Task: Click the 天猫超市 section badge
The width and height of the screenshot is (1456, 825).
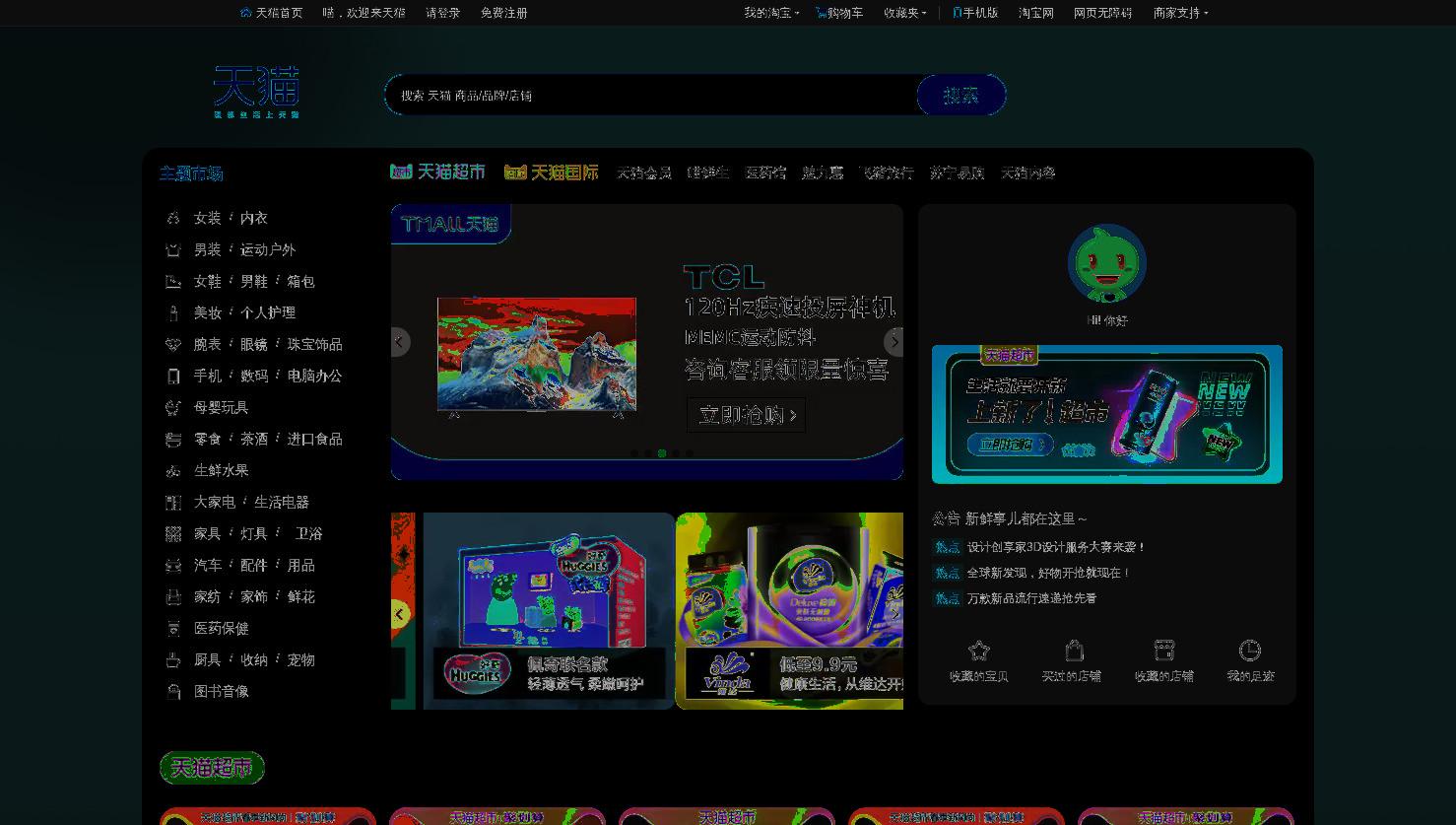Action: click(x=212, y=768)
